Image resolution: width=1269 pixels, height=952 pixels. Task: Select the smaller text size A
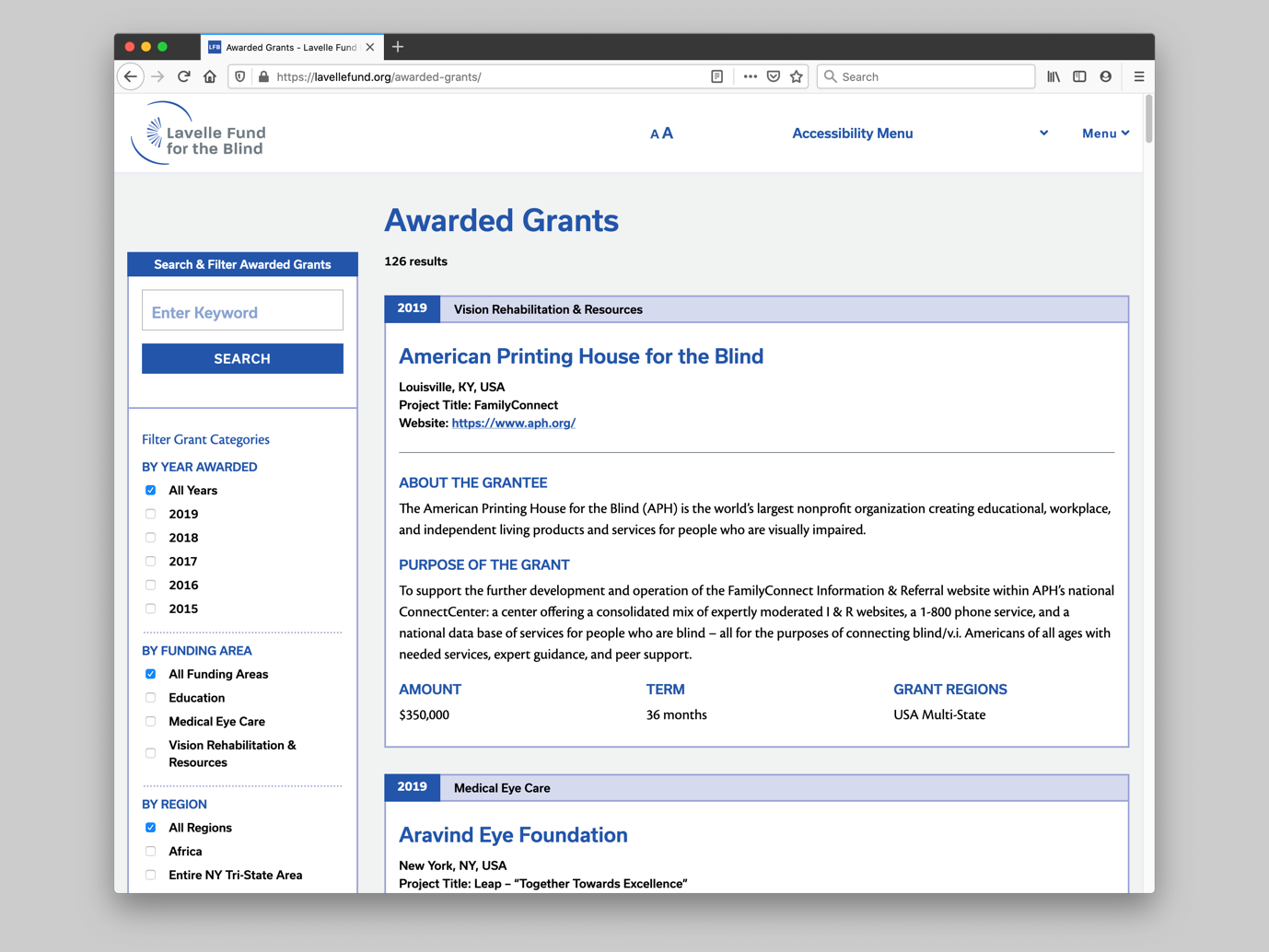(654, 134)
